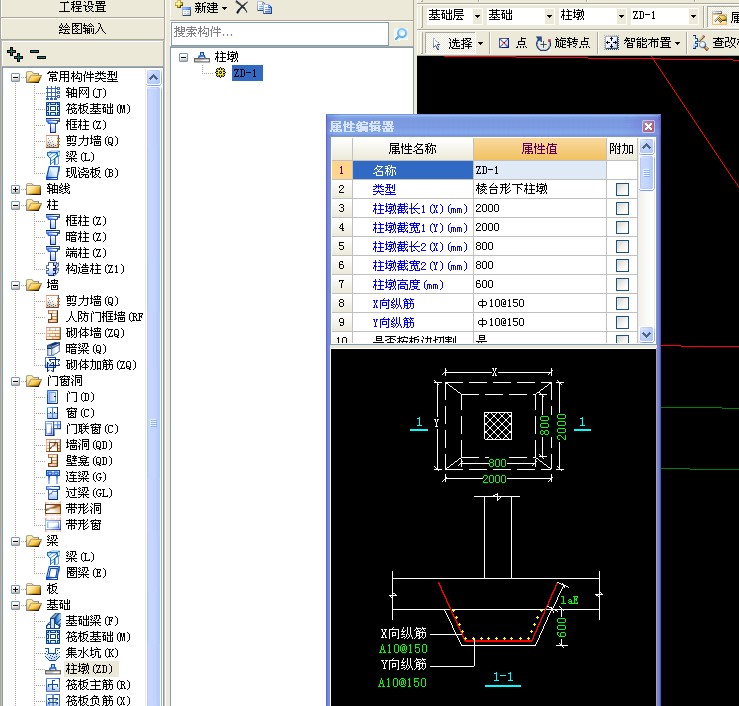Open the 基础层 floor dropdown
Viewport: 739px width, 706px height.
point(477,16)
